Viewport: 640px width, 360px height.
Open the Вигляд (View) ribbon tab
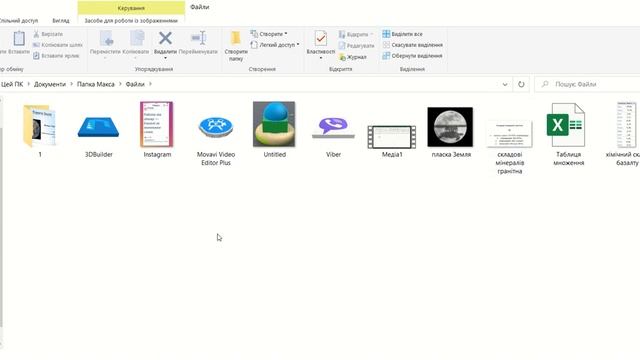click(61, 20)
